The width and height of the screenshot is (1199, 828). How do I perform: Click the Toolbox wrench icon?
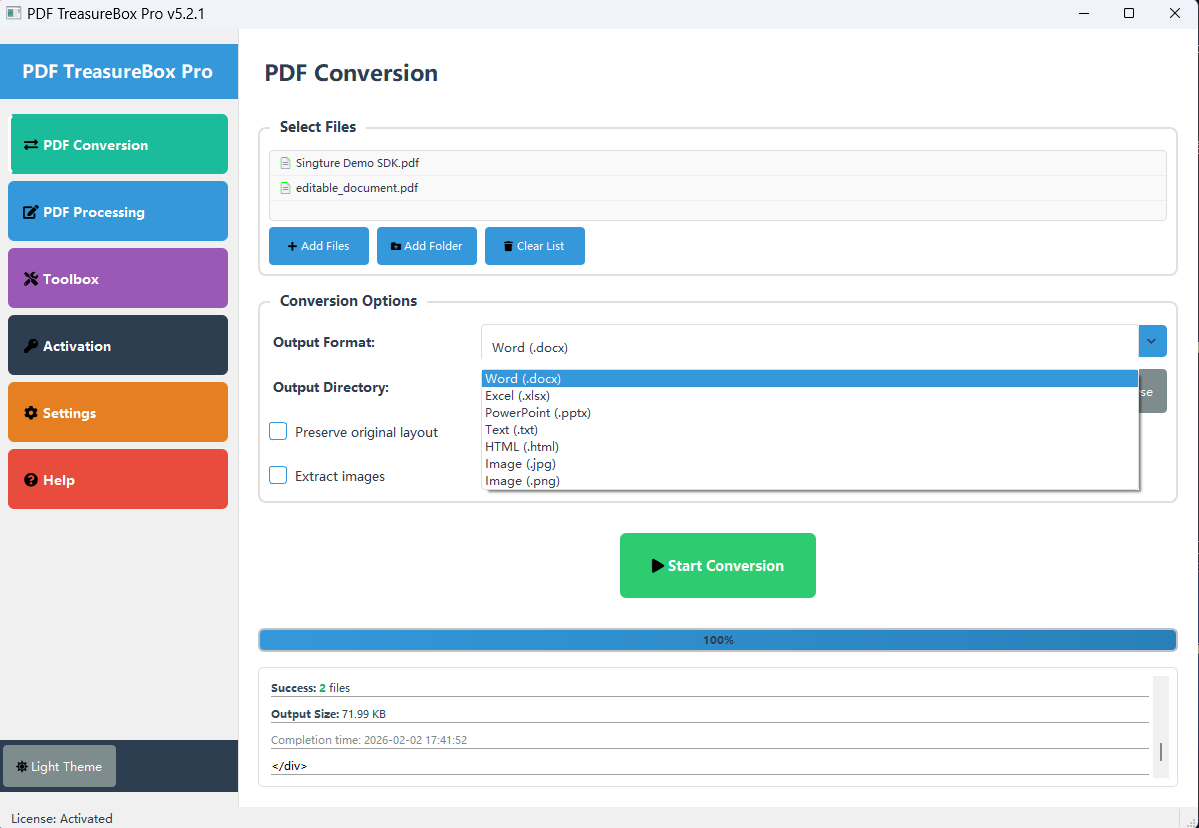(x=31, y=279)
